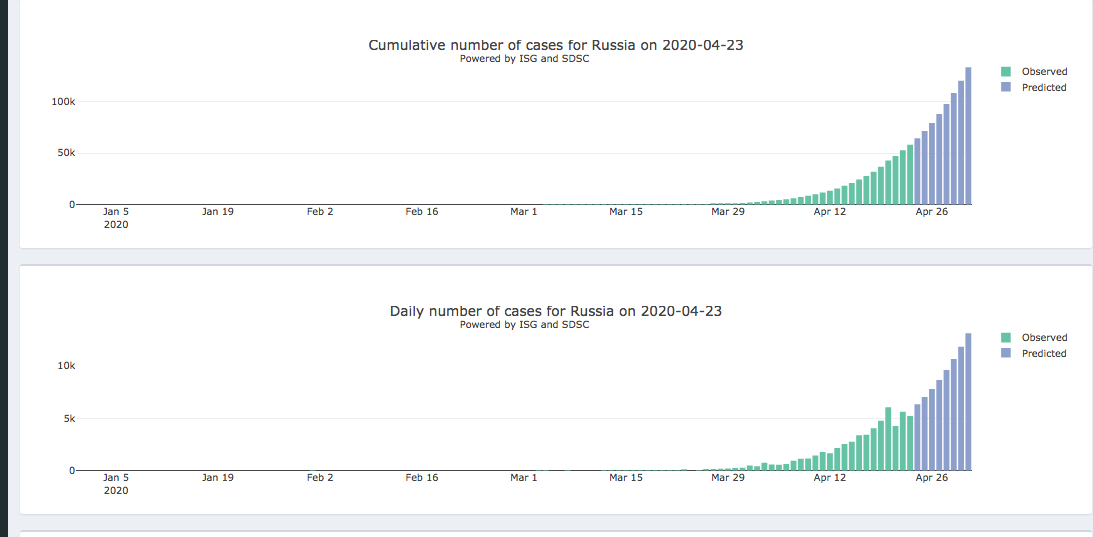Click the tallest predicted bar in Daily chart
Image resolution: width=1093 pixels, height=537 pixels.
tap(968, 402)
